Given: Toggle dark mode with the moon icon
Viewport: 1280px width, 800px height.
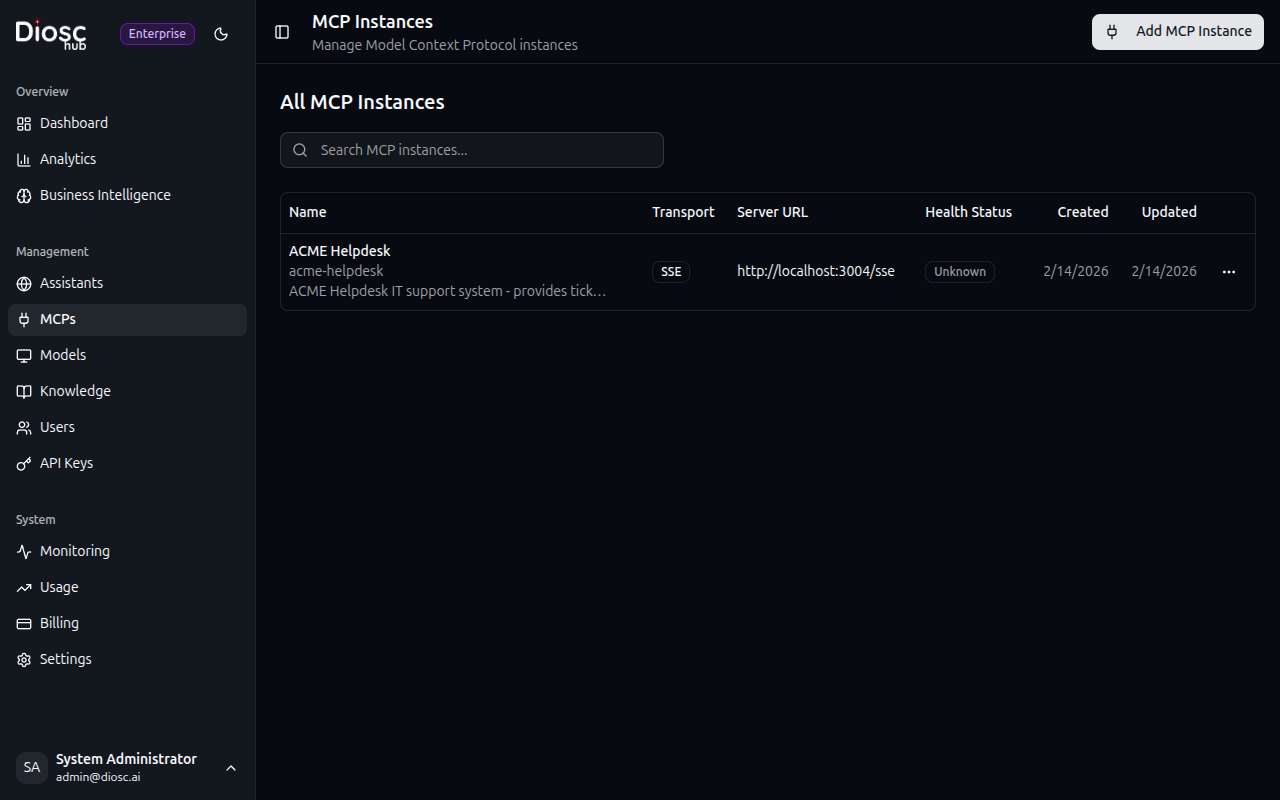Looking at the screenshot, I should [x=221, y=33].
